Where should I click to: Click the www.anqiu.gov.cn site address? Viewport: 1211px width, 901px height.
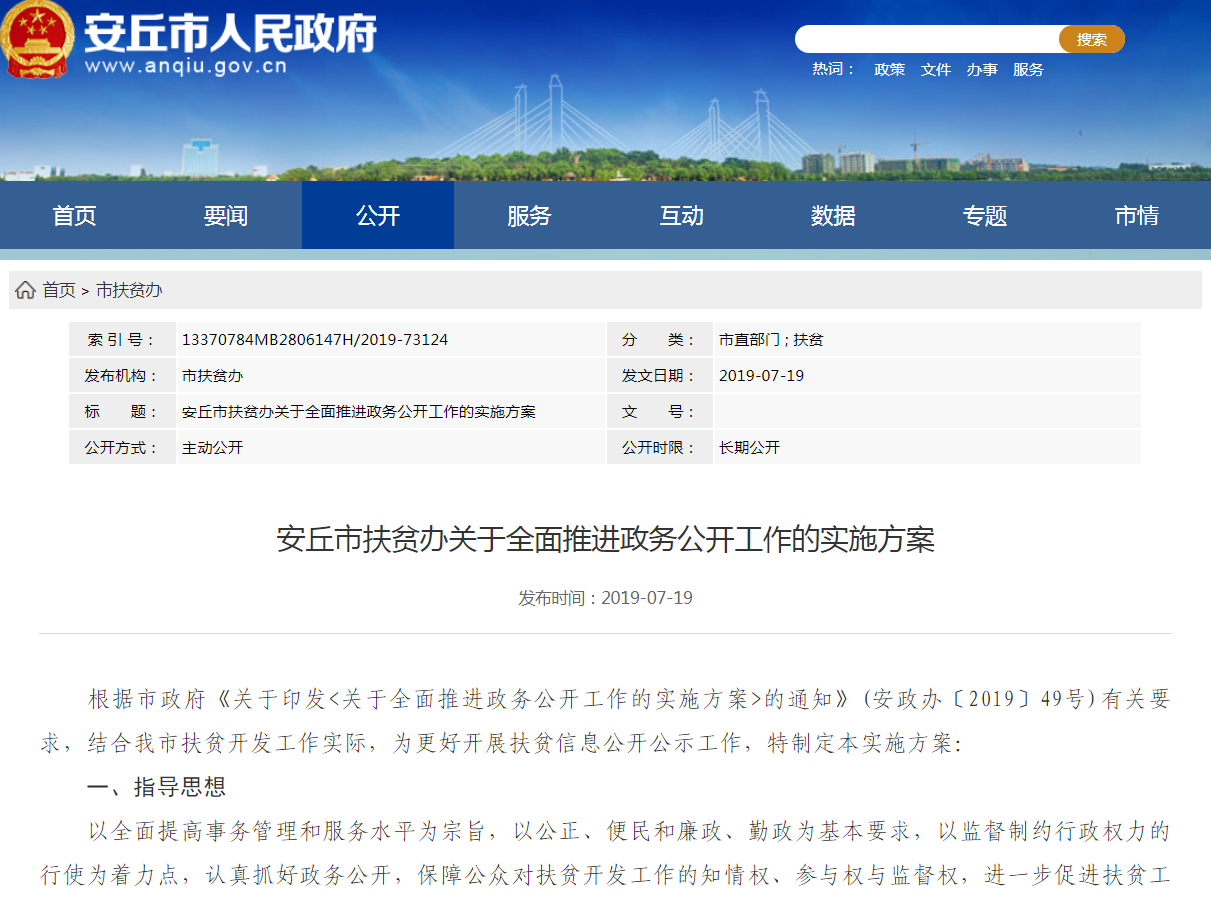point(186,67)
